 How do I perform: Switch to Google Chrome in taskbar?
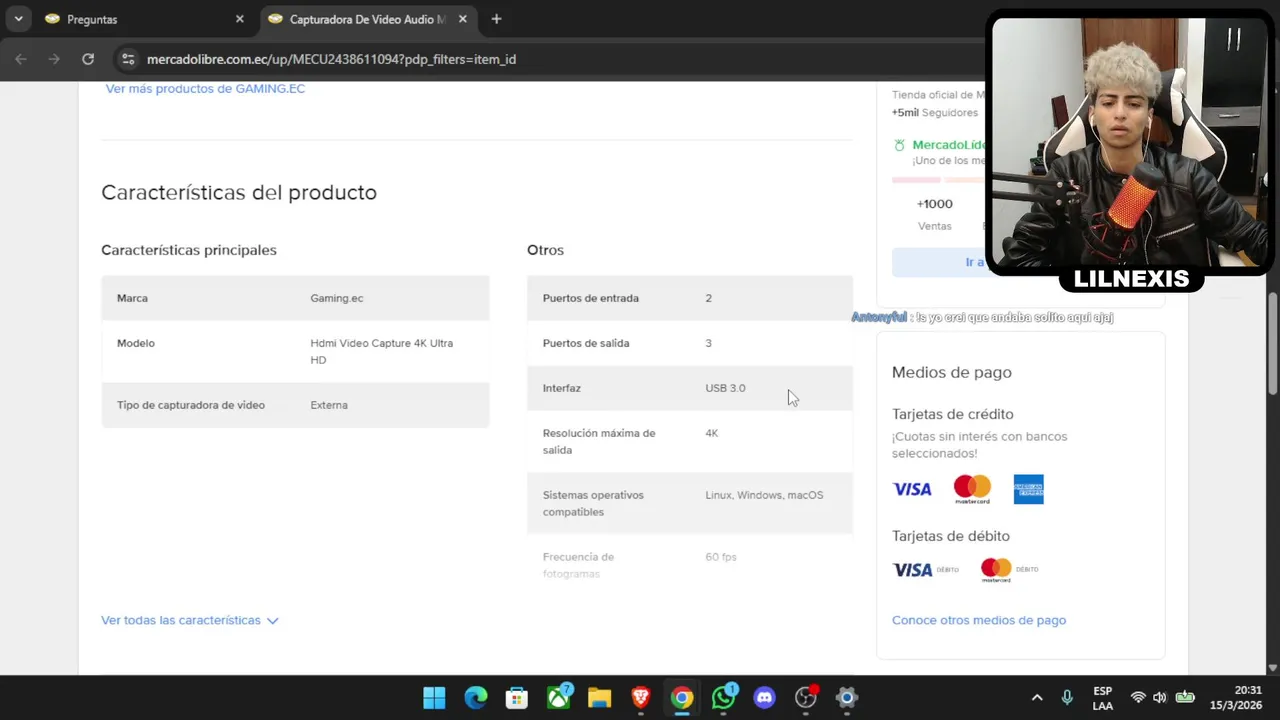coord(682,698)
